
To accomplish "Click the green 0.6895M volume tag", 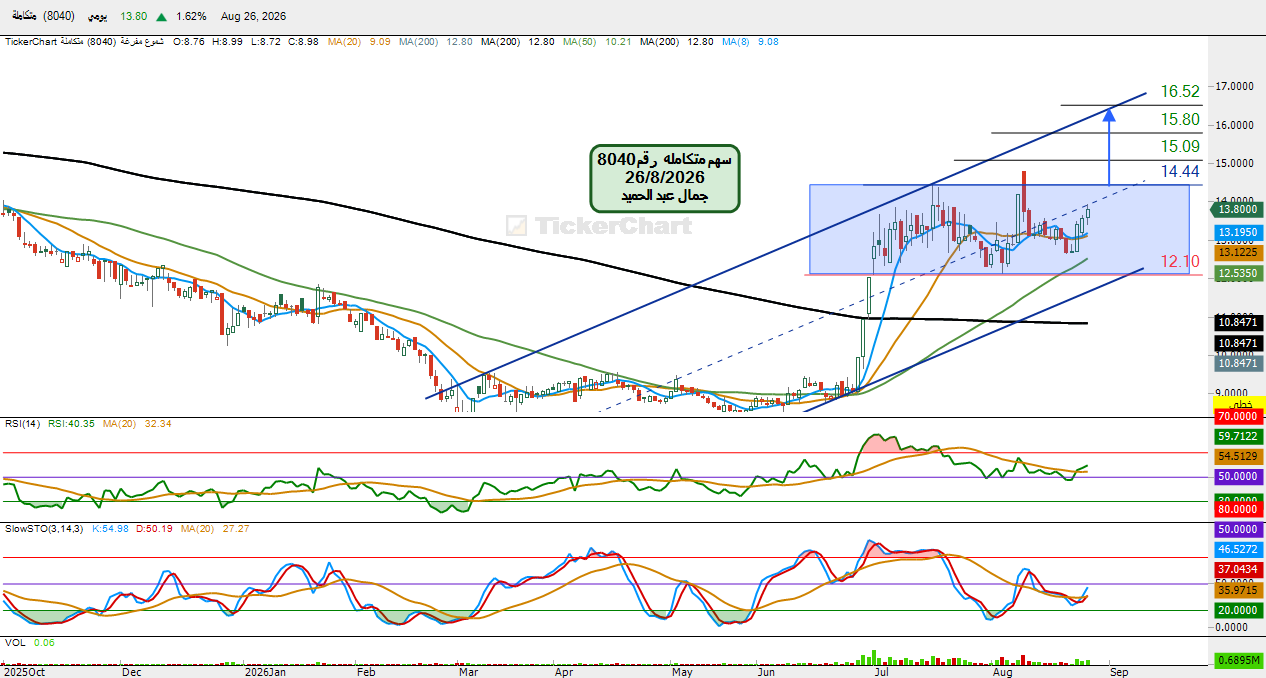I will coord(1237,660).
